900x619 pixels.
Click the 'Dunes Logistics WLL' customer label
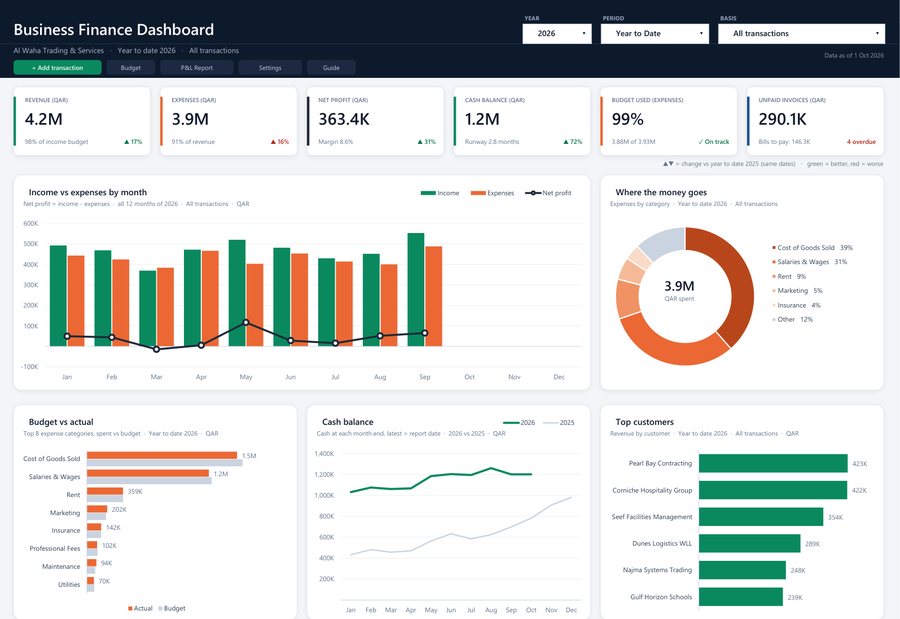[662, 543]
